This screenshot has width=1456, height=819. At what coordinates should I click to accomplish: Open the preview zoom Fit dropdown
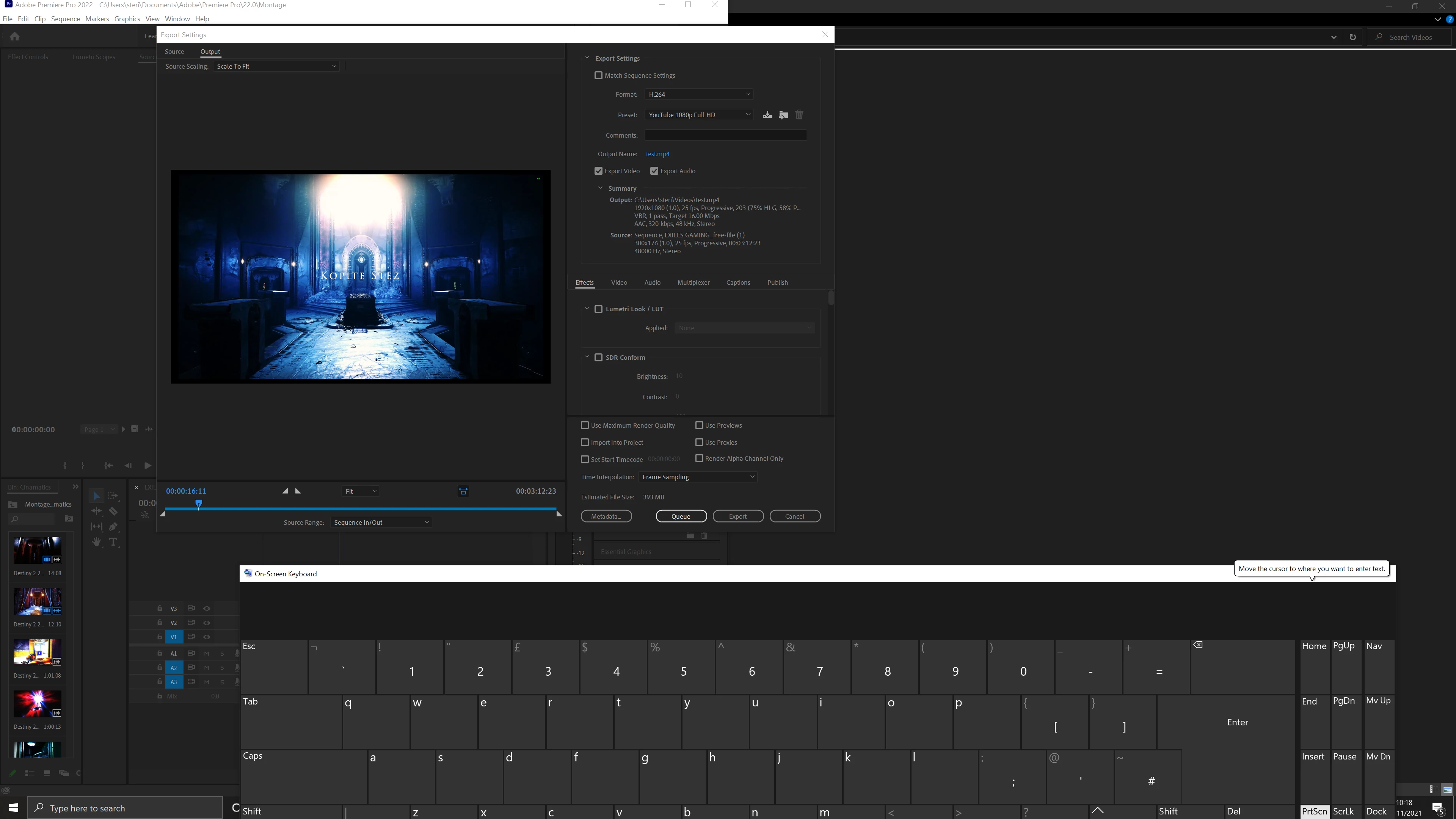pos(361,491)
